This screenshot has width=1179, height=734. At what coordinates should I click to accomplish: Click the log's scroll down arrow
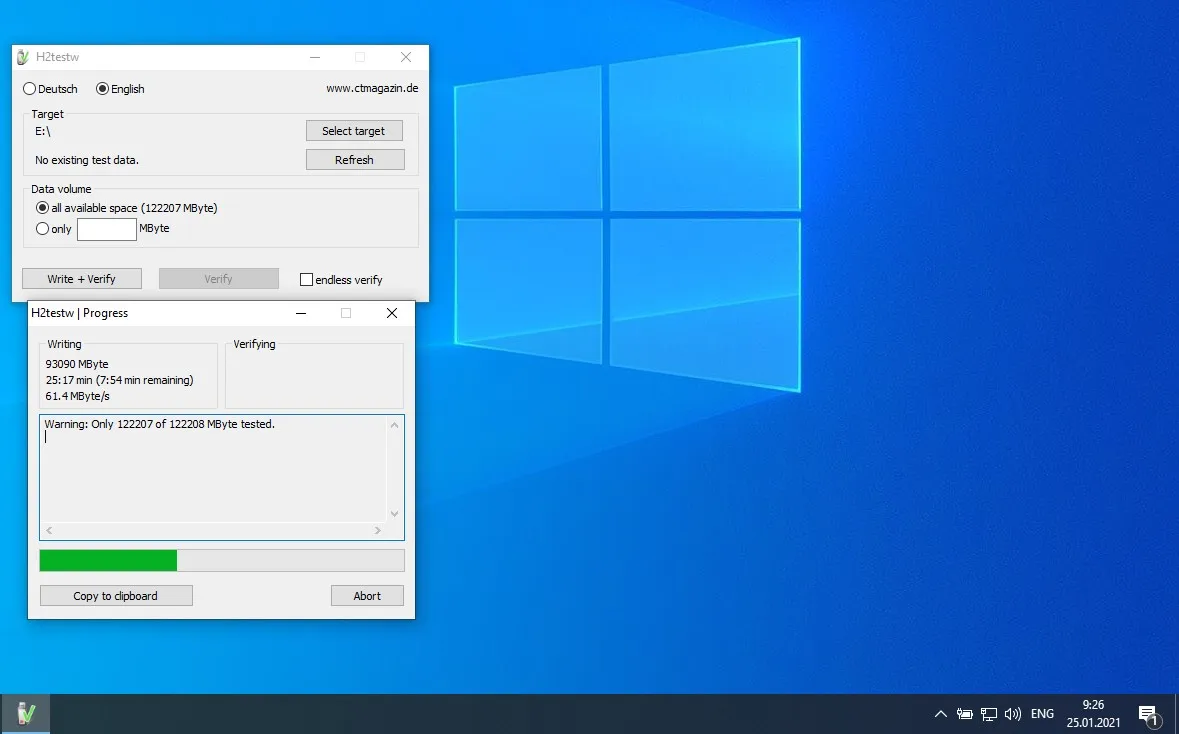coord(395,514)
